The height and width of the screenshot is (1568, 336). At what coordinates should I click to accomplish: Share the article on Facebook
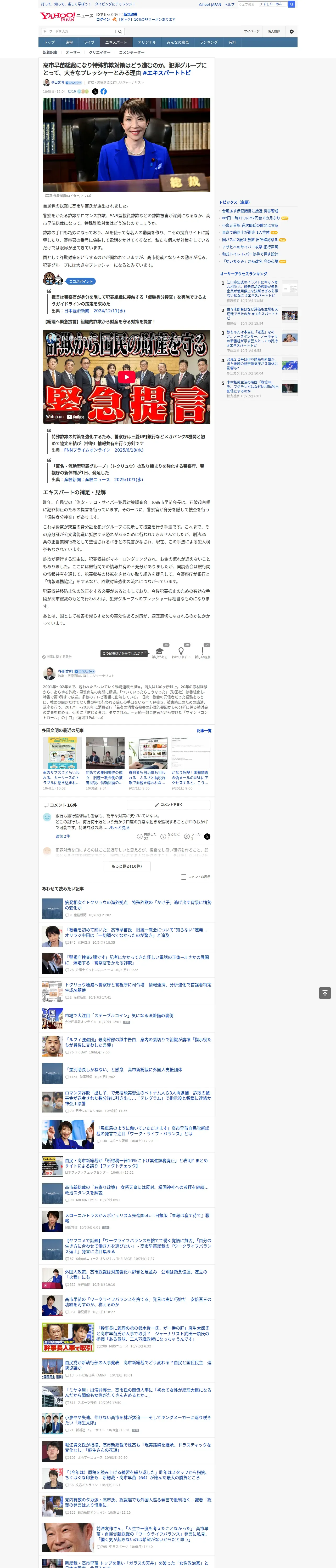coord(104,91)
